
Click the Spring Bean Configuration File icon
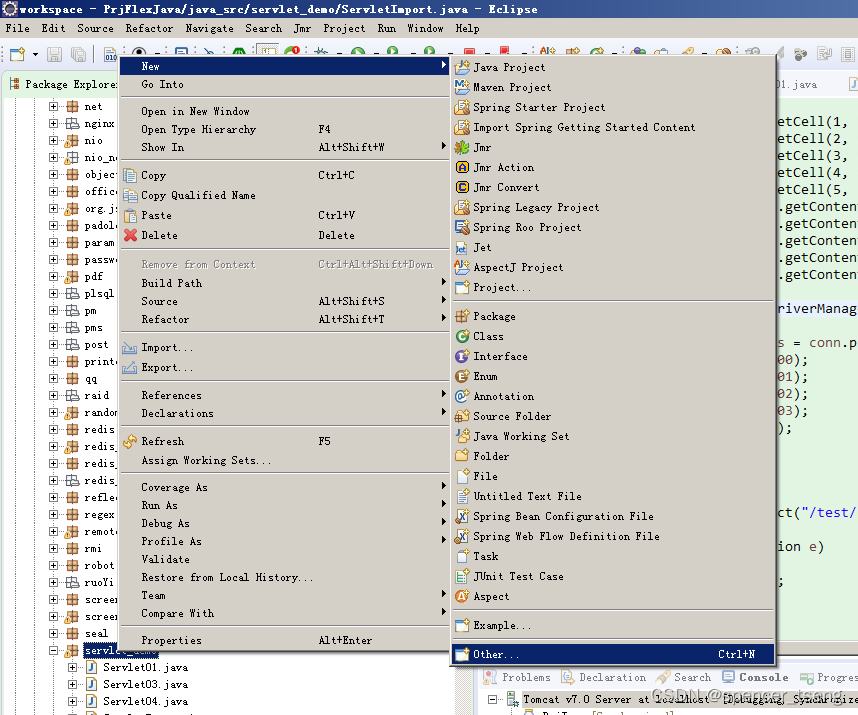[462, 516]
